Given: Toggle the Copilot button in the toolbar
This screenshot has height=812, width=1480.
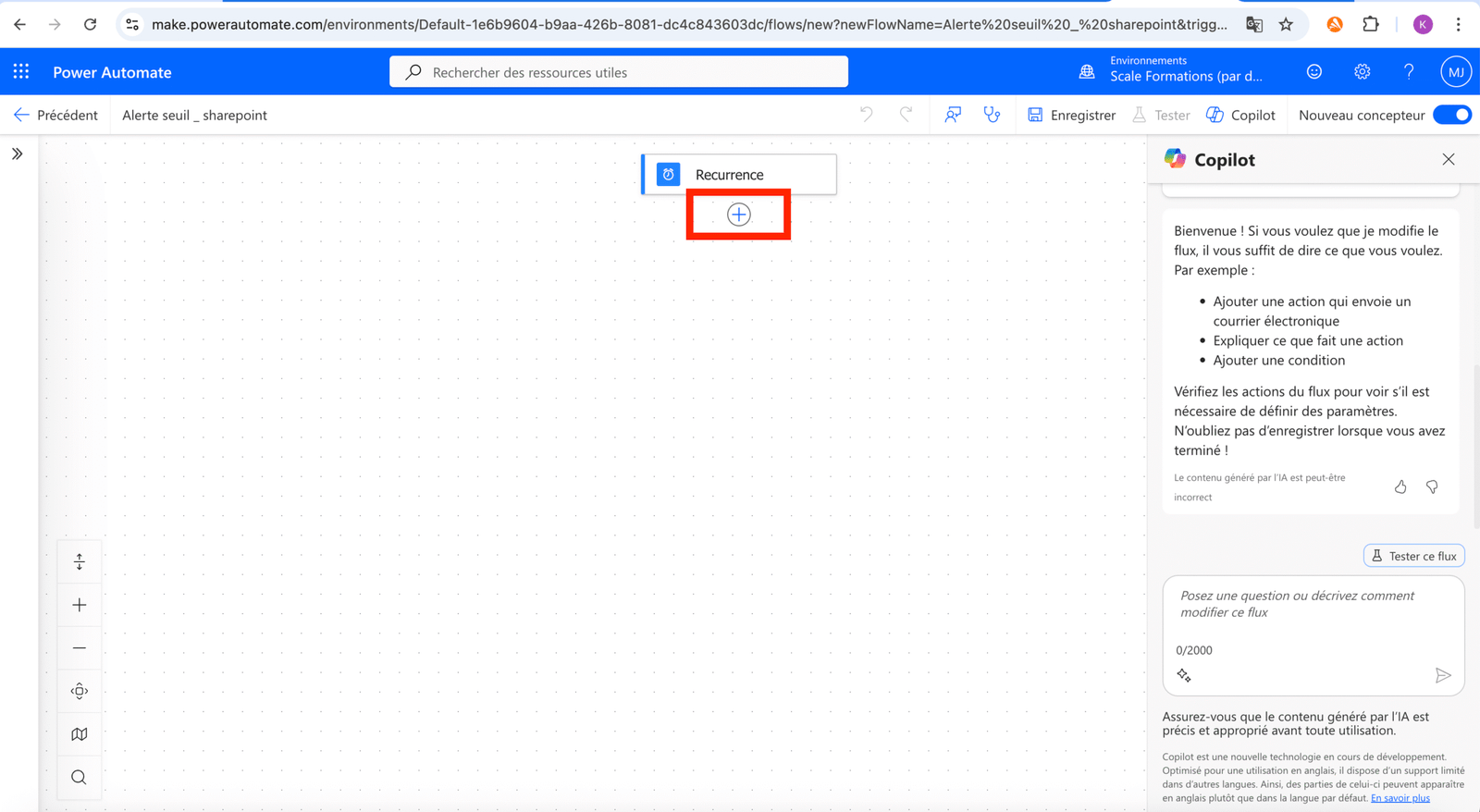Looking at the screenshot, I should [x=1240, y=115].
